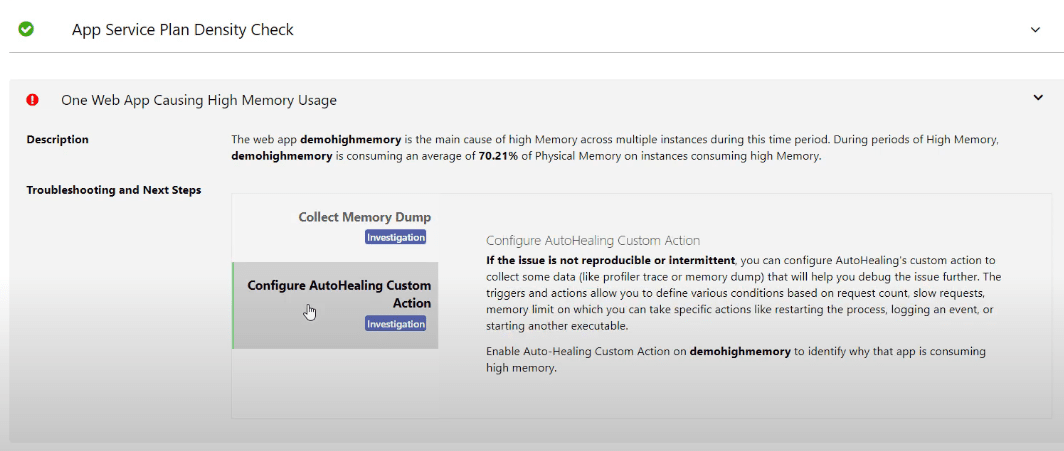Click the Investigation badge under Configure AutoHealing Custom Action tab
The height and width of the screenshot is (451, 1064).
(x=396, y=324)
